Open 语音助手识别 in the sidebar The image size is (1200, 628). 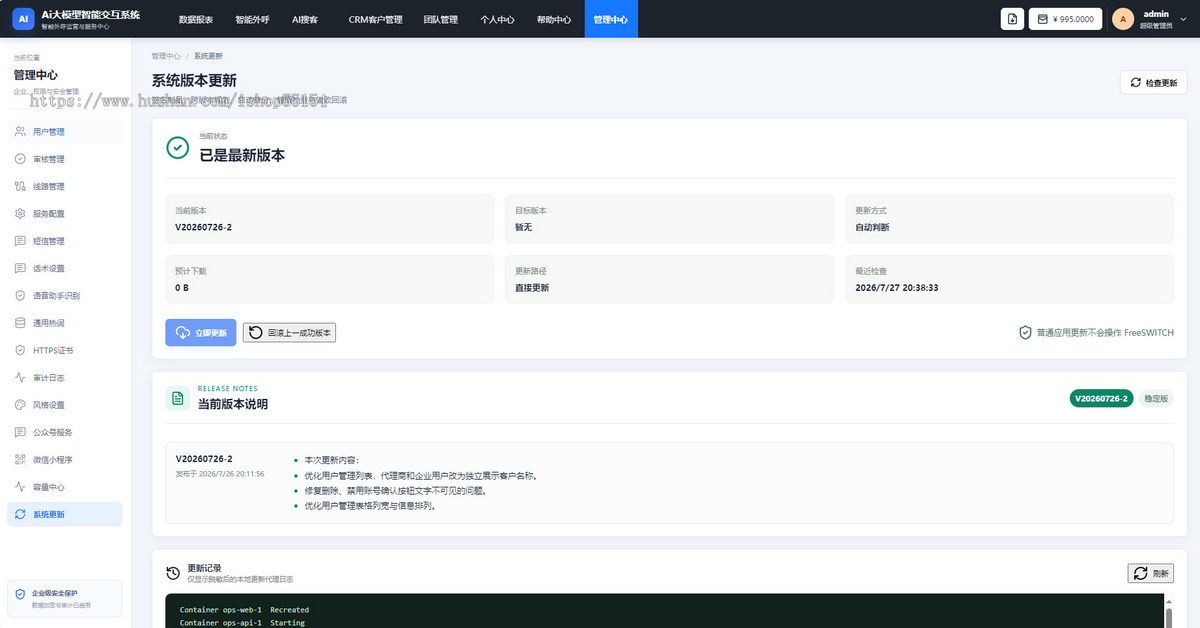click(x=65, y=296)
